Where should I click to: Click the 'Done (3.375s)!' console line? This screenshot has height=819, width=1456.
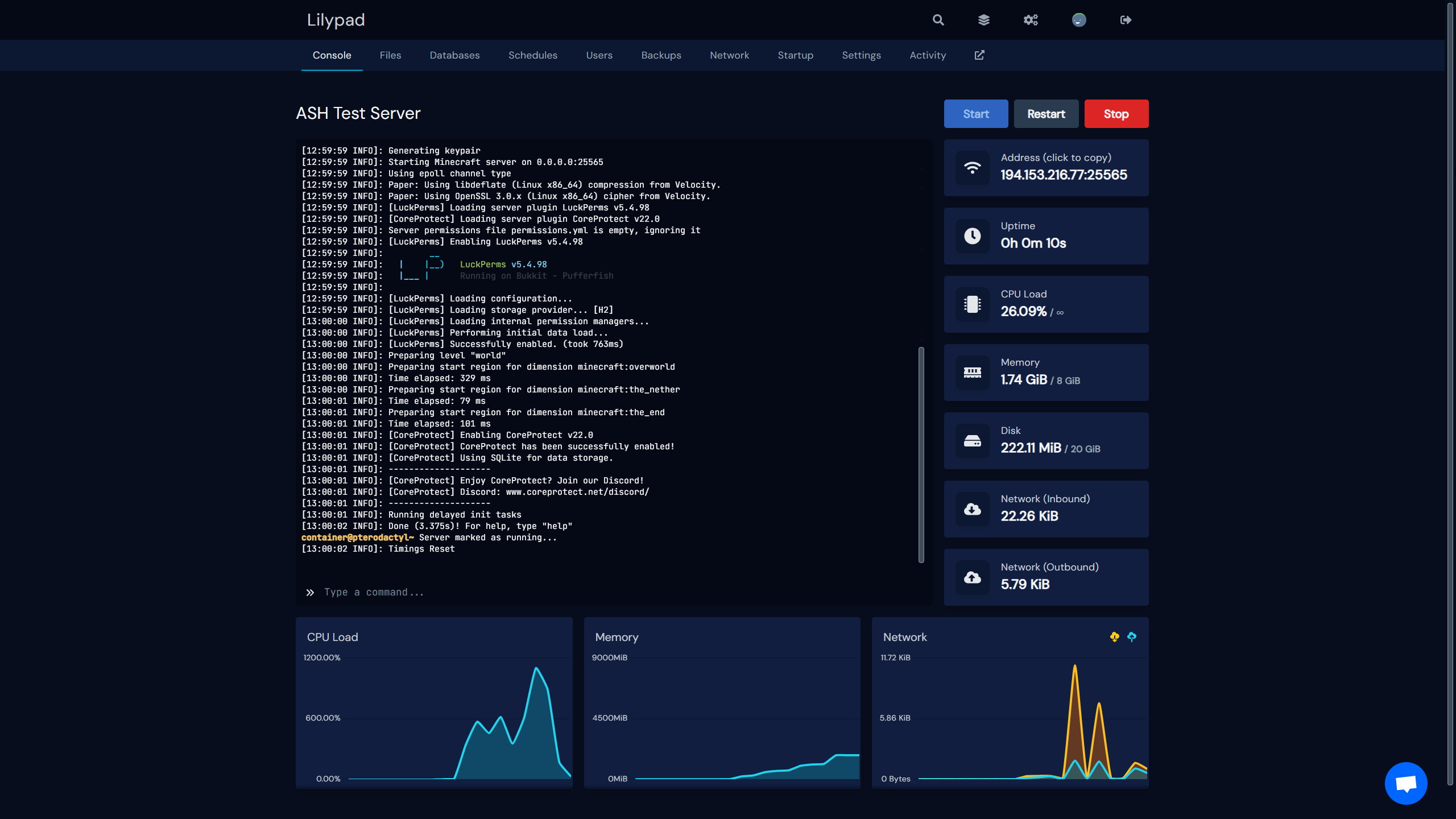click(437, 526)
